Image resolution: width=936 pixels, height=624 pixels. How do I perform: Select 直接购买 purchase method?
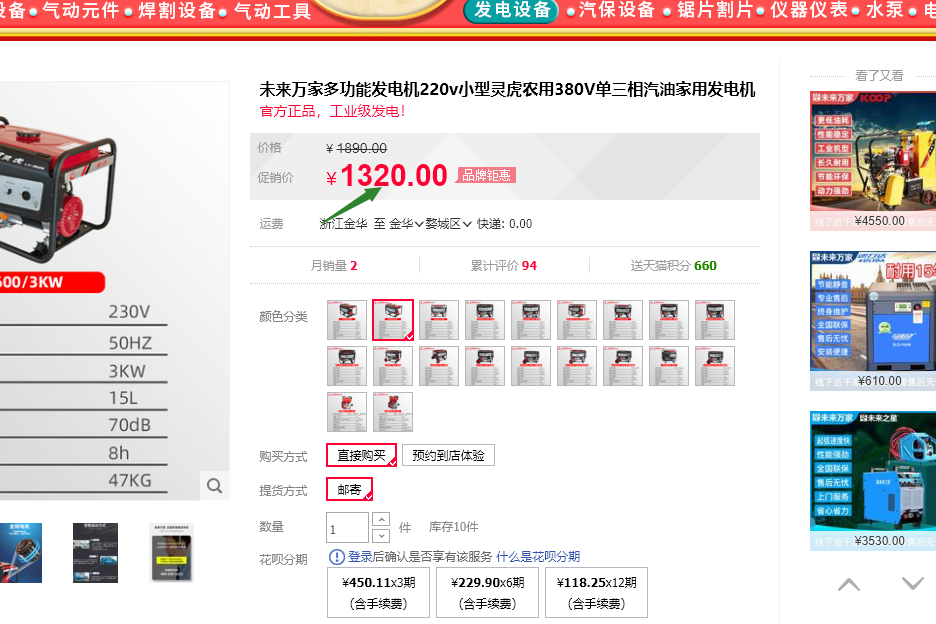pos(361,455)
